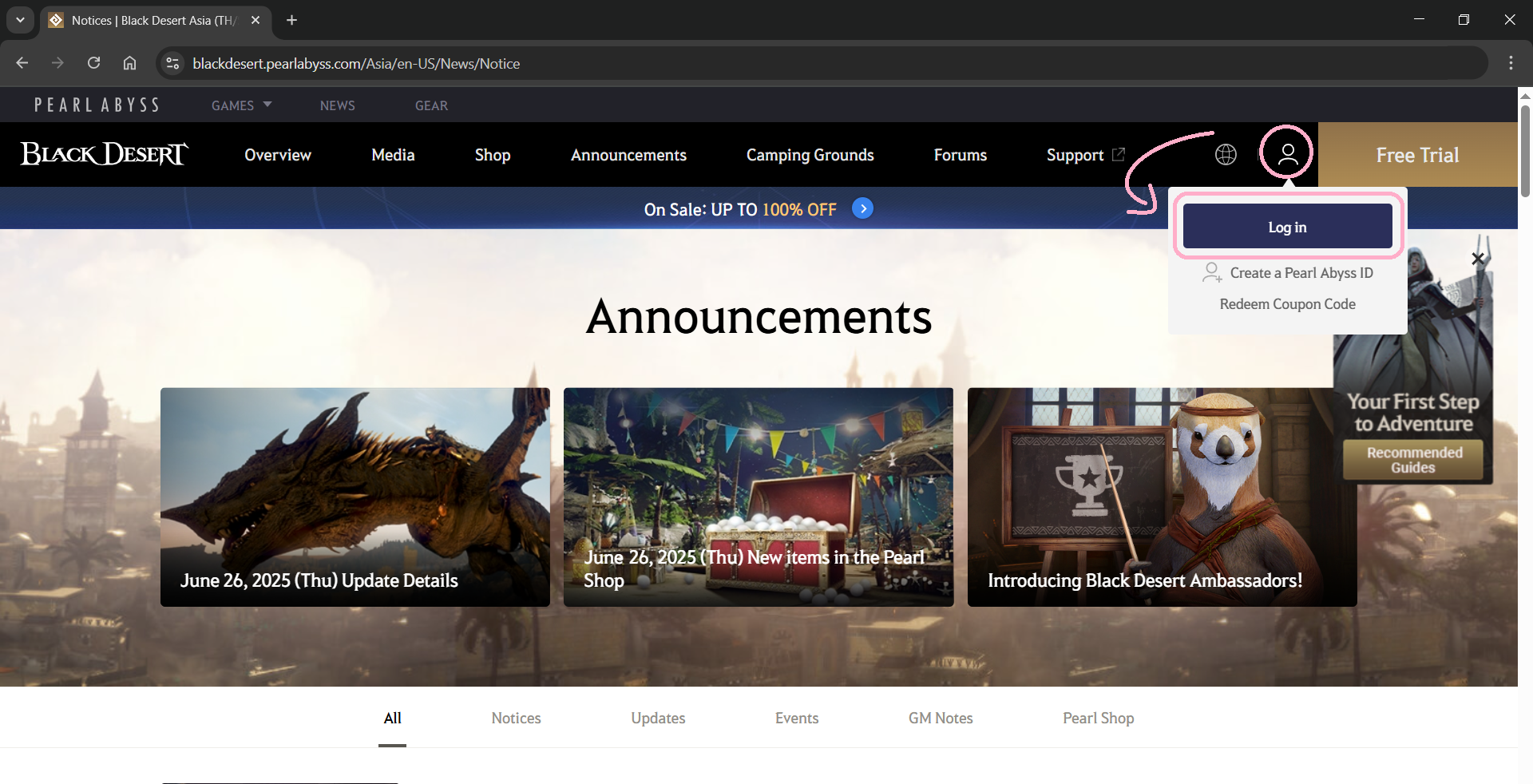
Task: Select the All tab
Action: pos(392,718)
